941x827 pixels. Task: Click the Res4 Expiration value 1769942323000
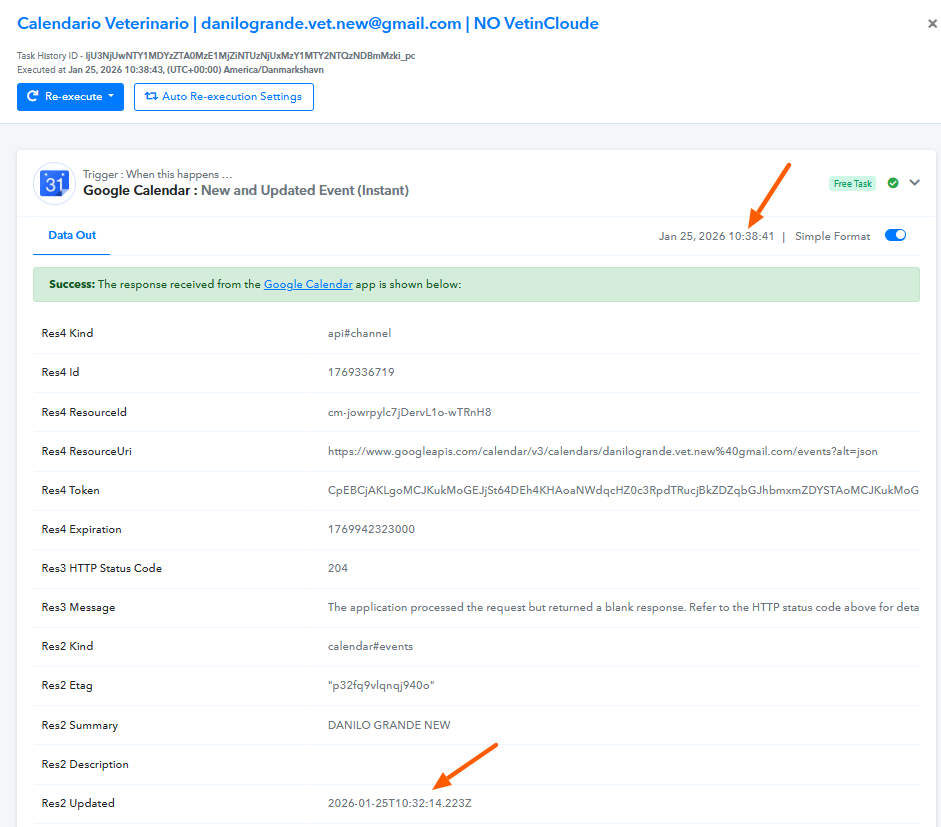coord(371,529)
